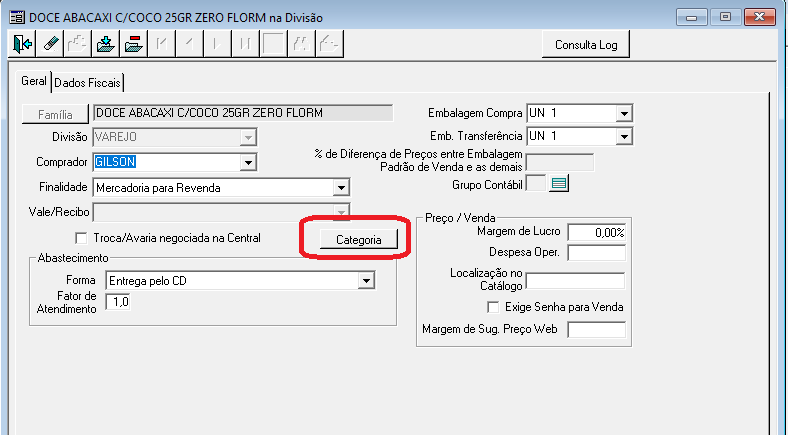Click the Grupo Contábil code field
This screenshot has height=435, width=788.
click(536, 184)
